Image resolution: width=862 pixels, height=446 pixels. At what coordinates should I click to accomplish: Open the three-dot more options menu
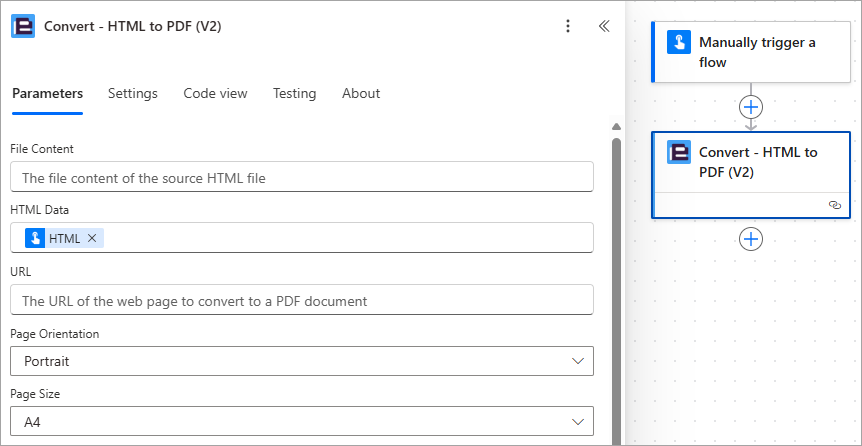pyautogui.click(x=568, y=26)
